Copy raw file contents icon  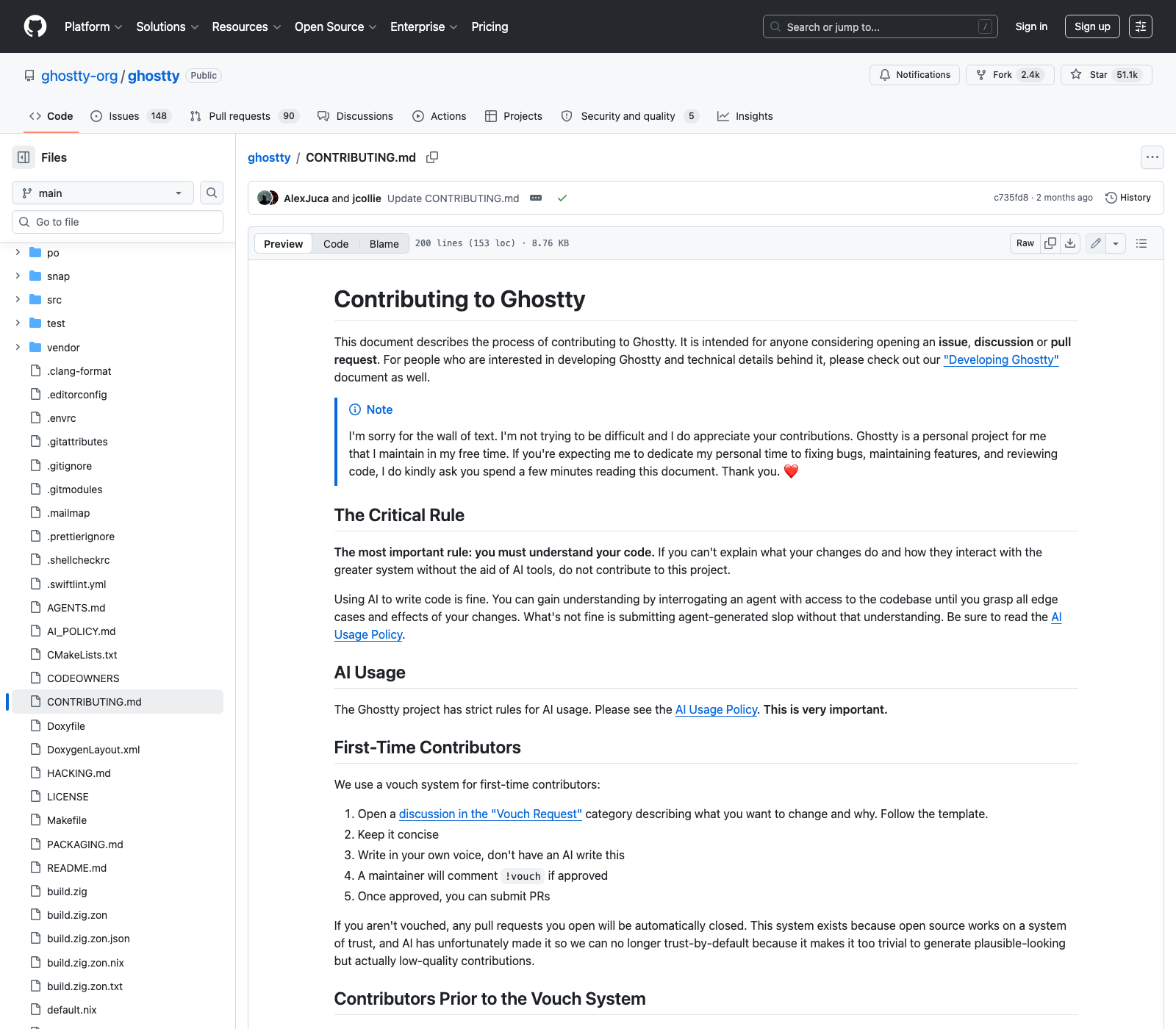1050,243
